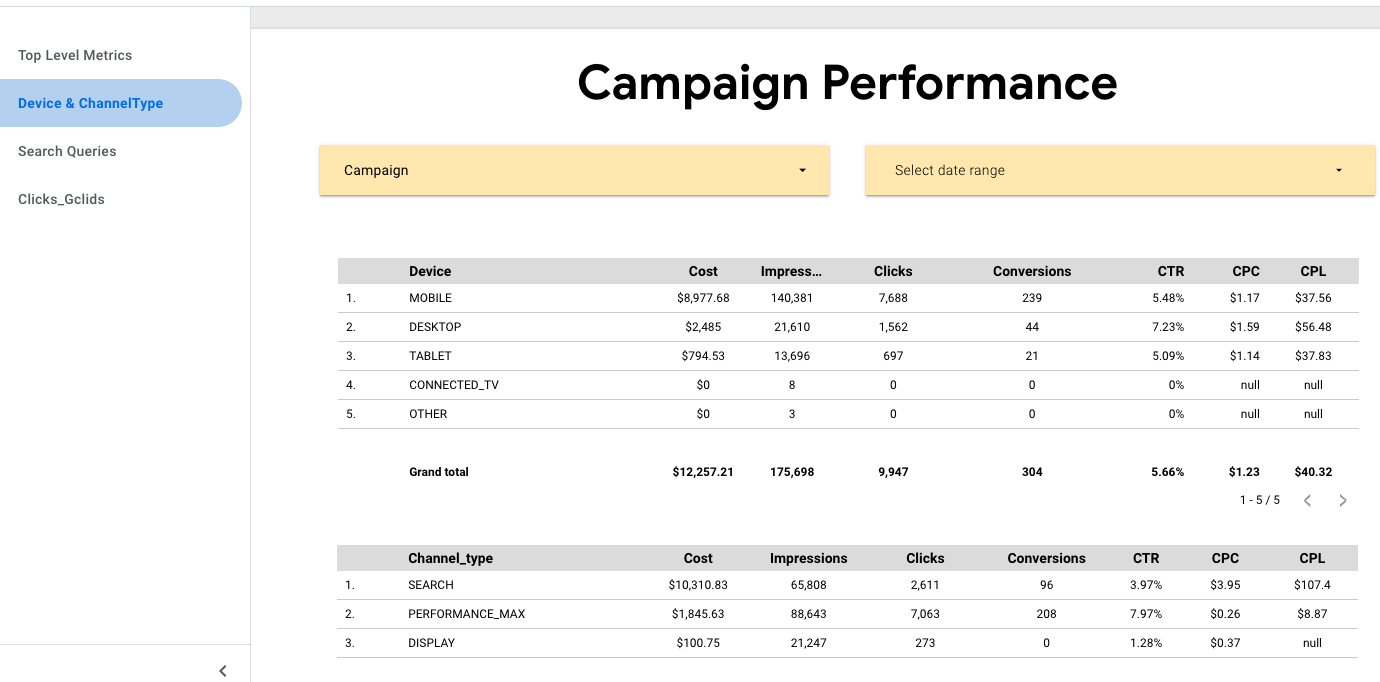Image resolution: width=1380 pixels, height=682 pixels.
Task: Open the Clicks_Gclids page
Action: (x=61, y=199)
